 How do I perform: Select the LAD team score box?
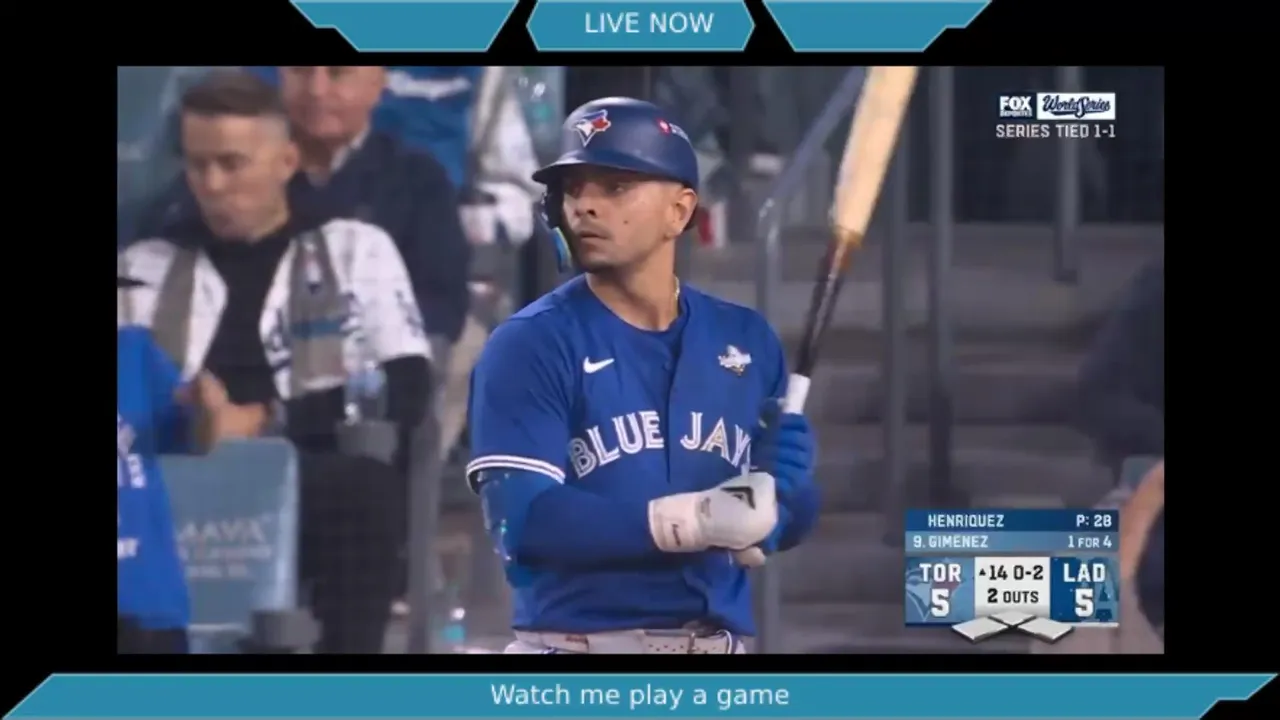[x=1084, y=590]
